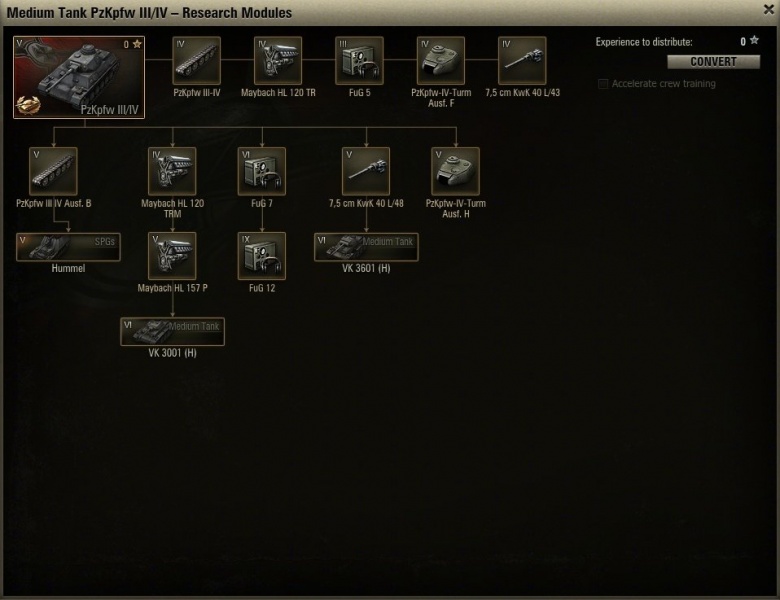Click the 'PzKpfw III IV Ausf. B' label

point(54,203)
